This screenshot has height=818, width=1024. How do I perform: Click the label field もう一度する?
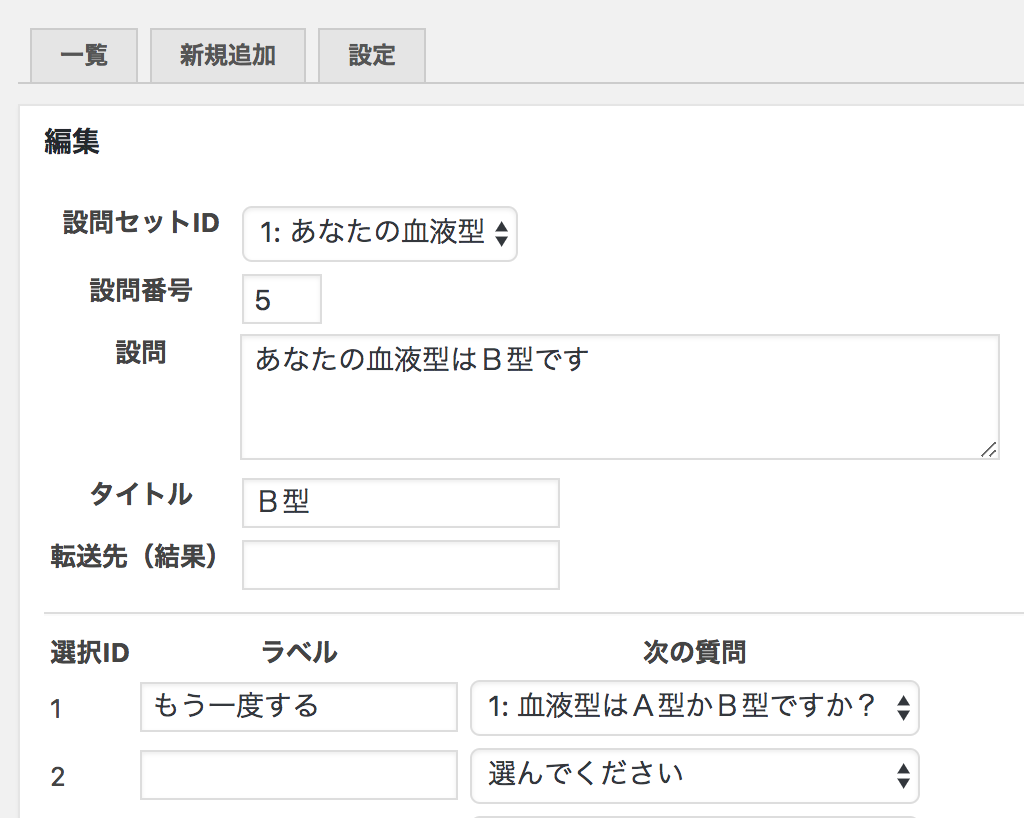[x=298, y=707]
